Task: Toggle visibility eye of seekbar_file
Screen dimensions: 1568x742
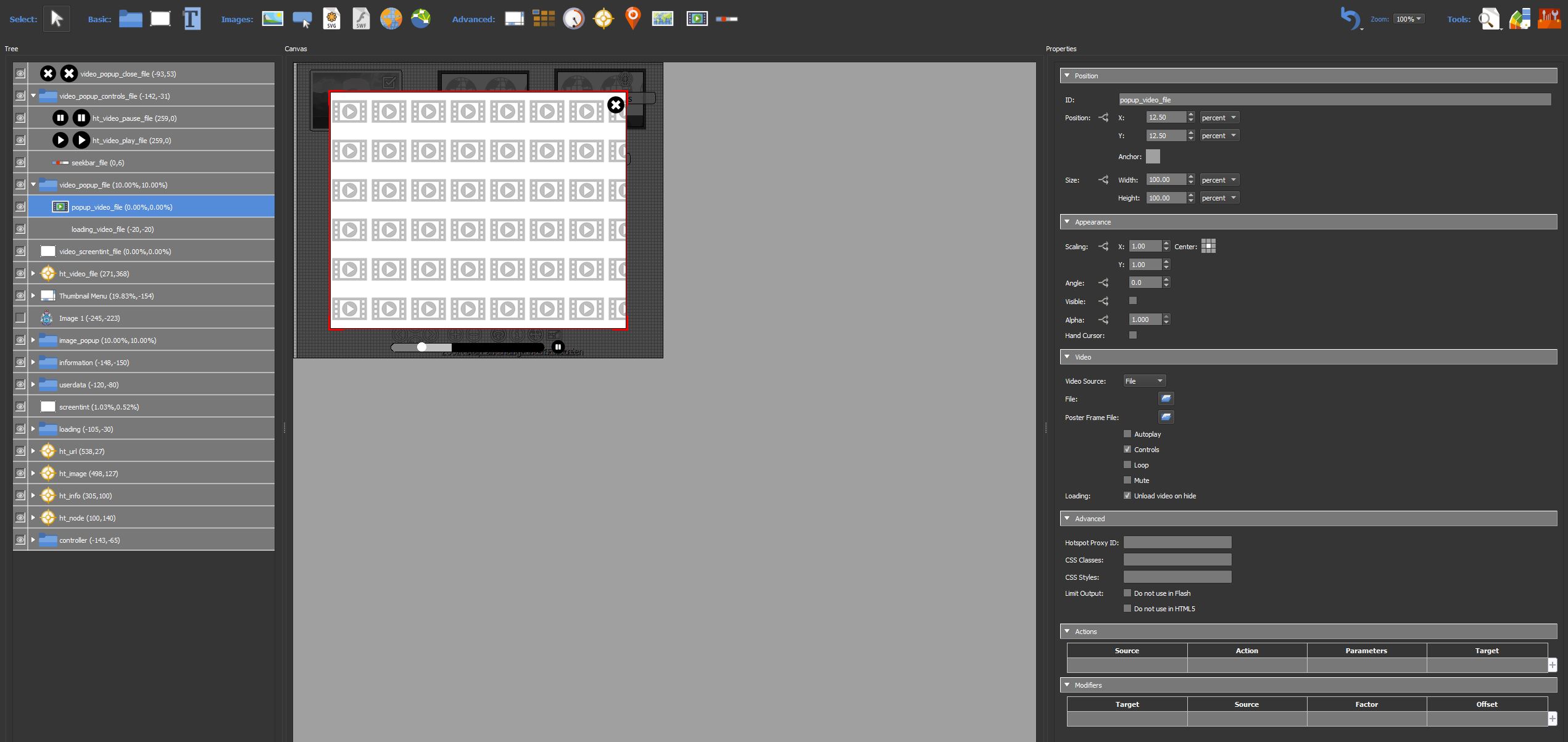Action: tap(20, 162)
